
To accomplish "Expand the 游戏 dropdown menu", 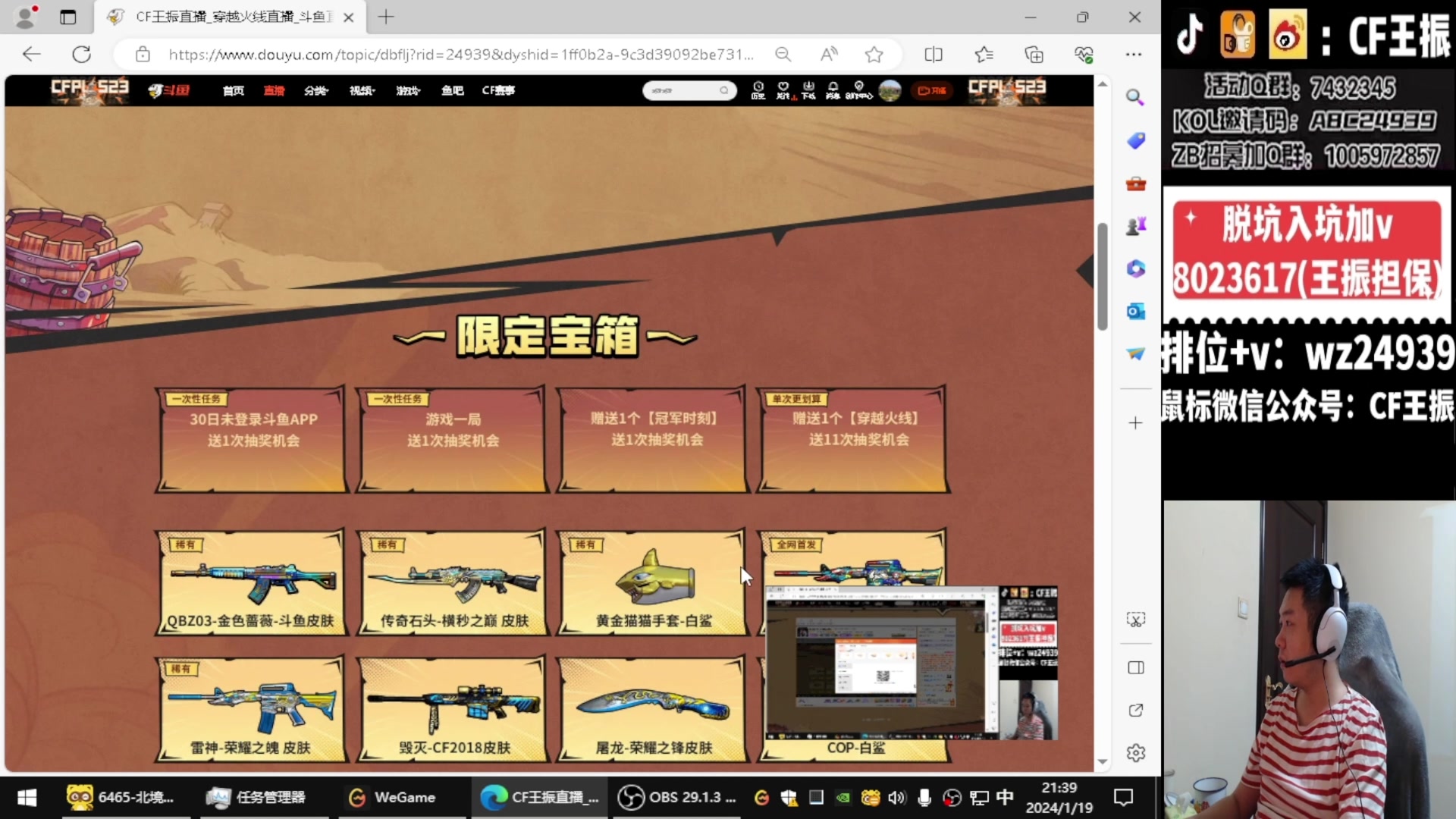I will click(x=407, y=90).
